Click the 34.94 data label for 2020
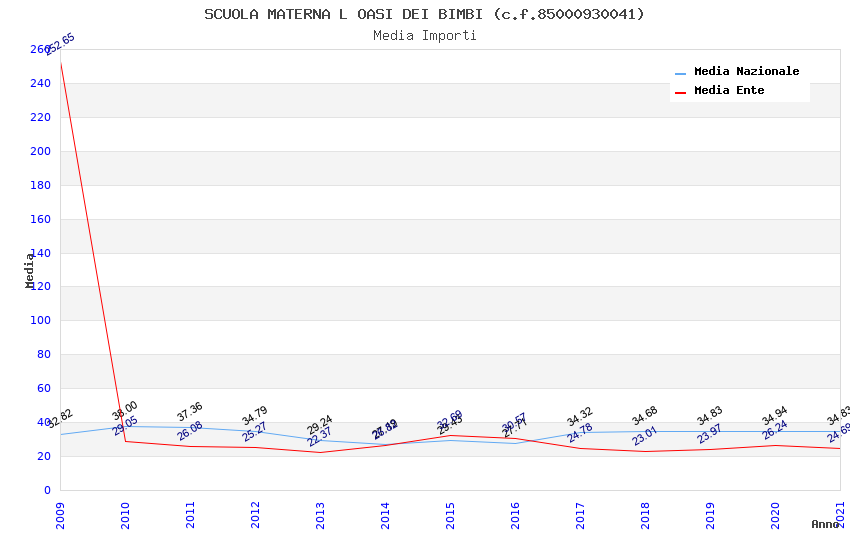 [x=775, y=416]
